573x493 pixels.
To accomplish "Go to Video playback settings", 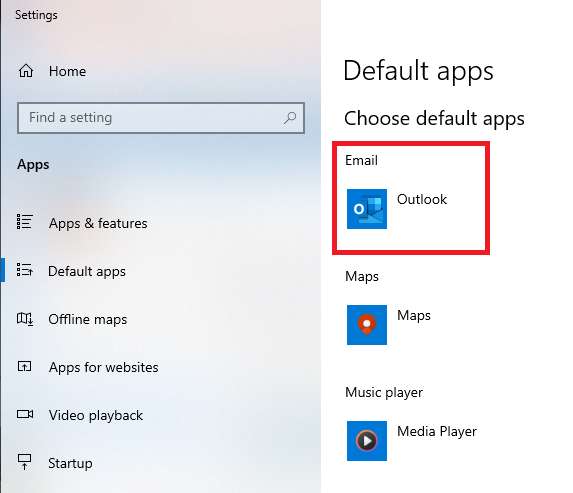I will pos(96,415).
